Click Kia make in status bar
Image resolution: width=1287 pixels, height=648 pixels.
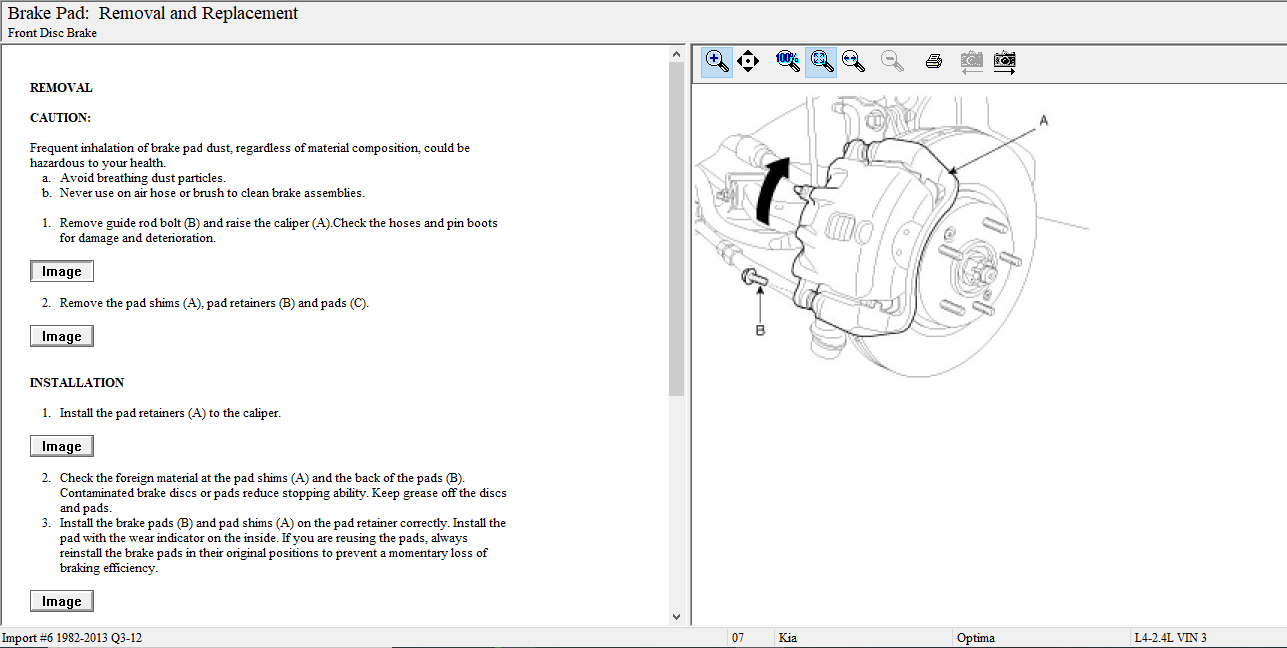[x=790, y=638]
